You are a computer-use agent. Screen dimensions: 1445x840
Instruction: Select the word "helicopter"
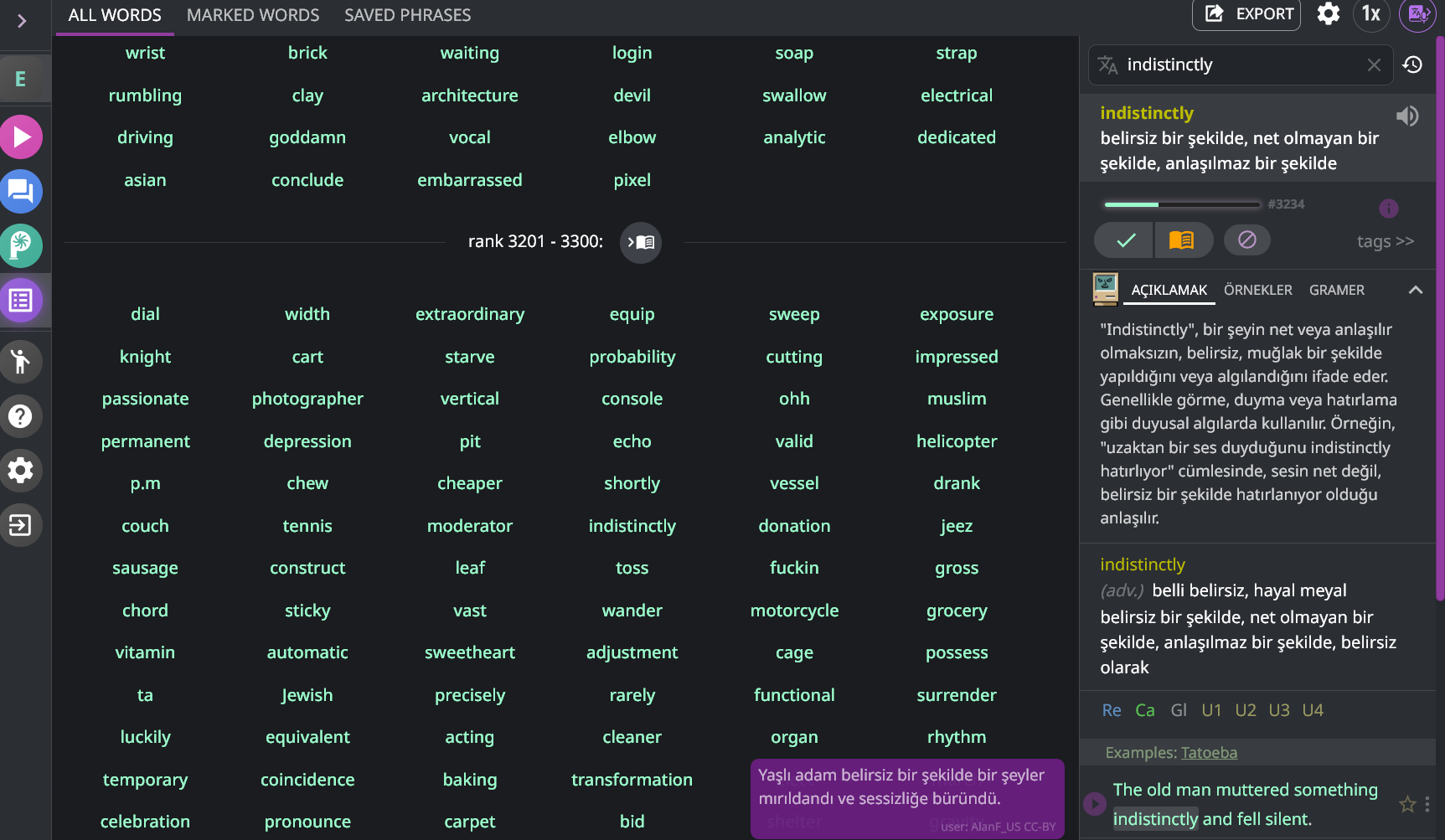957,441
